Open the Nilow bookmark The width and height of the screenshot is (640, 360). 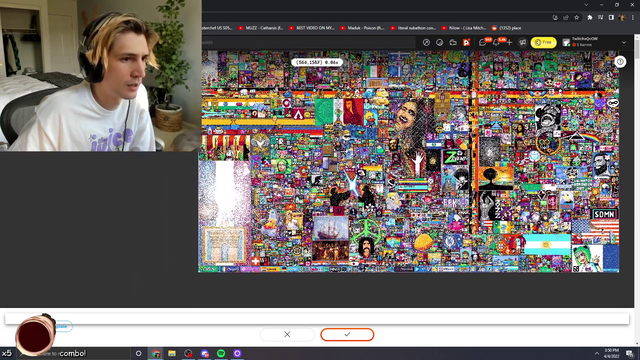coord(464,28)
